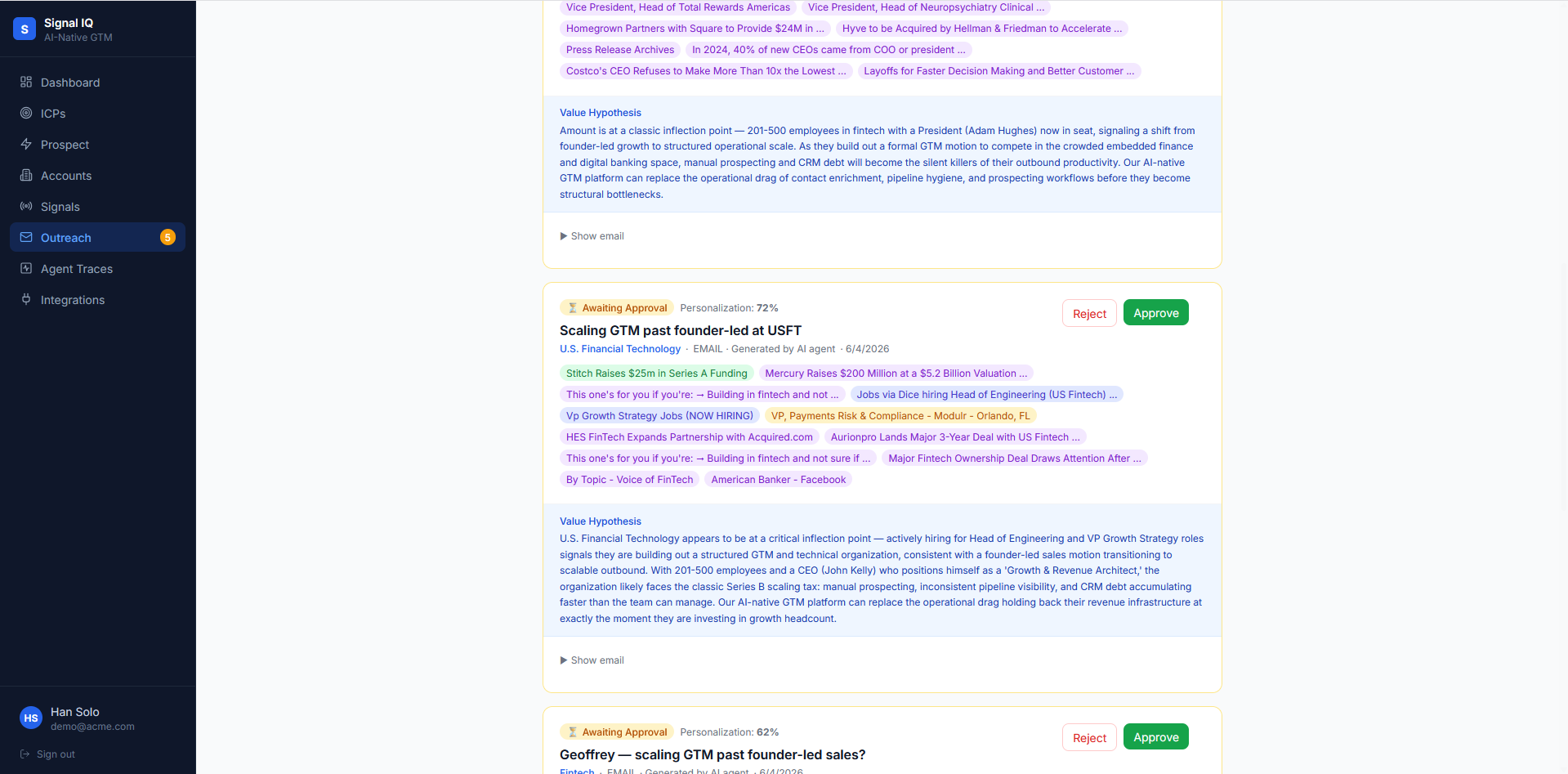Click the Prospect lightning bolt icon
1568x774 pixels.
[x=26, y=144]
